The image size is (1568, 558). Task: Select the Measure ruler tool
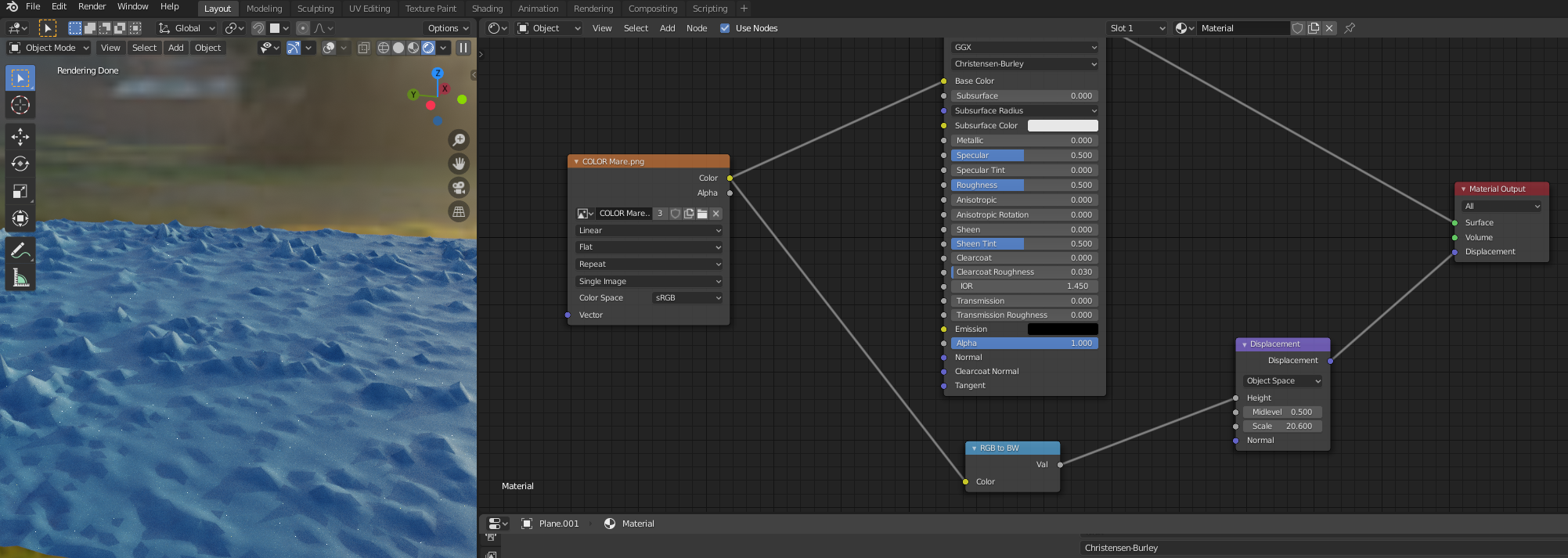[20, 278]
